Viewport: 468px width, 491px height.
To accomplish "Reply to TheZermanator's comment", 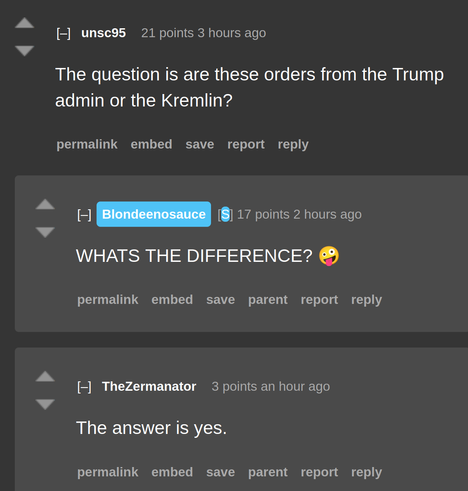I will [366, 472].
